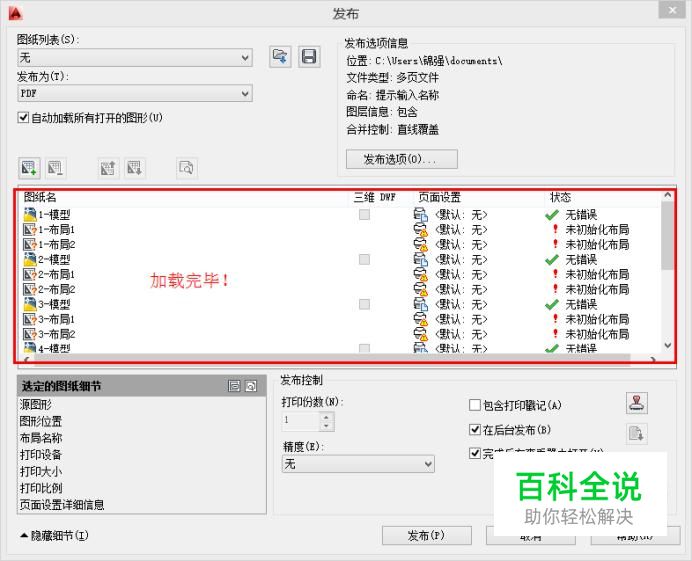Click the sheet list vertical scrollbar thumb
Image resolution: width=692 pixels, height=561 pixels.
tap(668, 235)
